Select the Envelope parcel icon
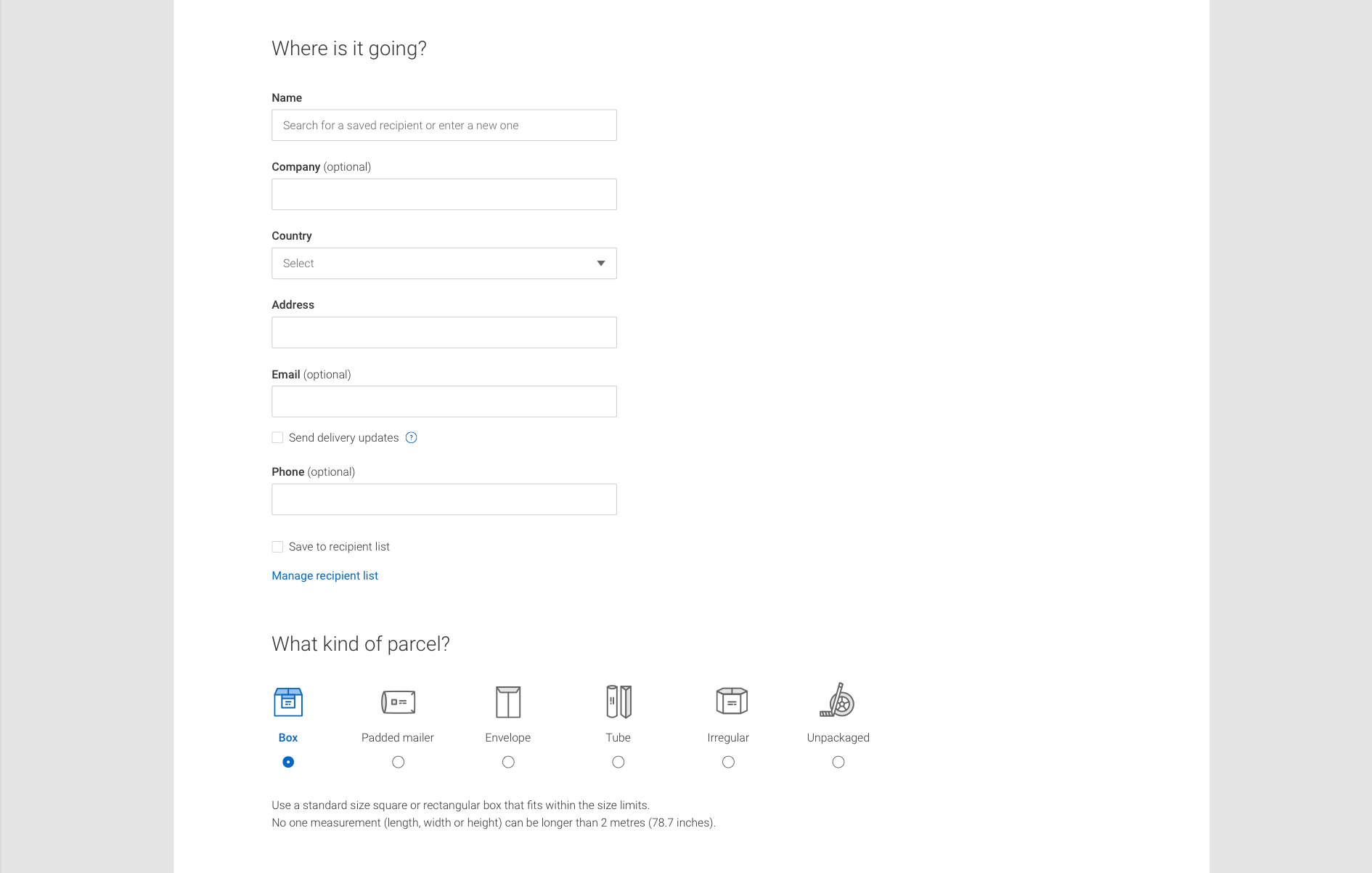Viewport: 1372px width, 873px height. (508, 702)
